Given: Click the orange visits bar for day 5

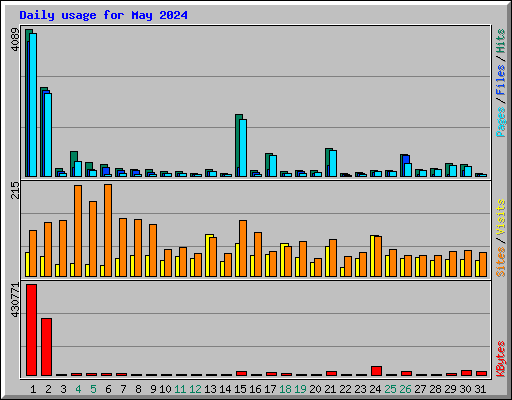Looking at the screenshot, I should [x=93, y=239].
